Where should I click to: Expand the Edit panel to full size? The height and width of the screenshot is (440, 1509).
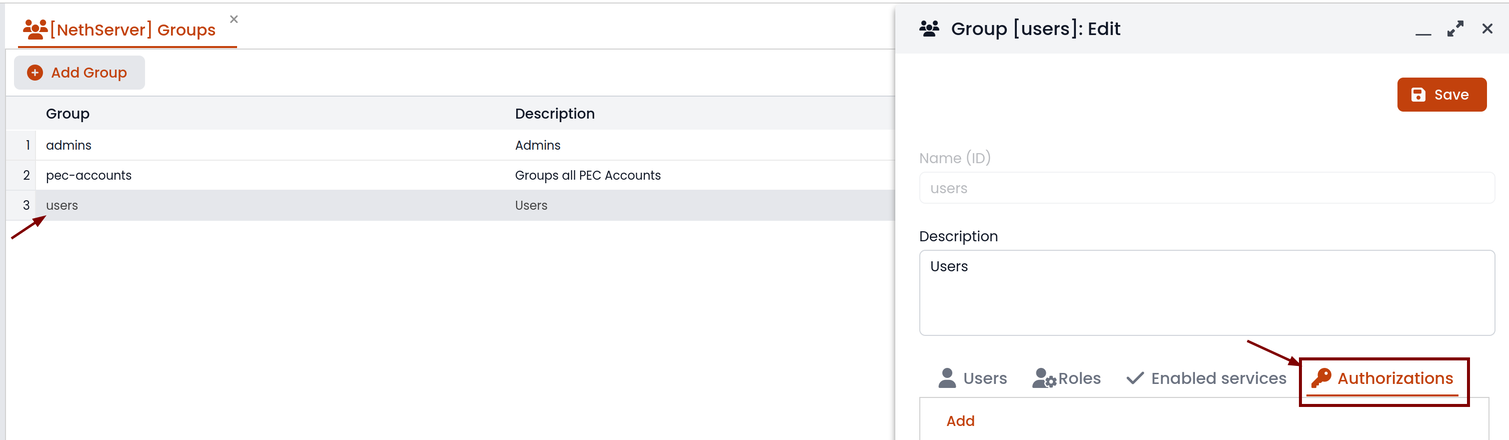pos(1455,29)
